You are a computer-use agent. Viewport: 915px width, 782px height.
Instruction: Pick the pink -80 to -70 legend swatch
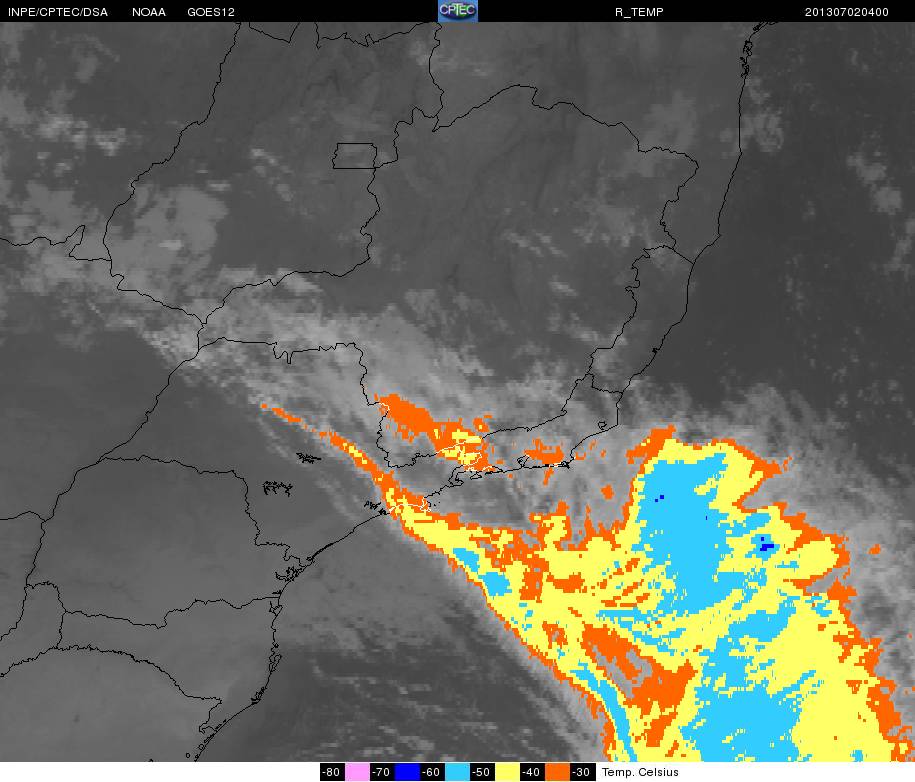(x=357, y=772)
